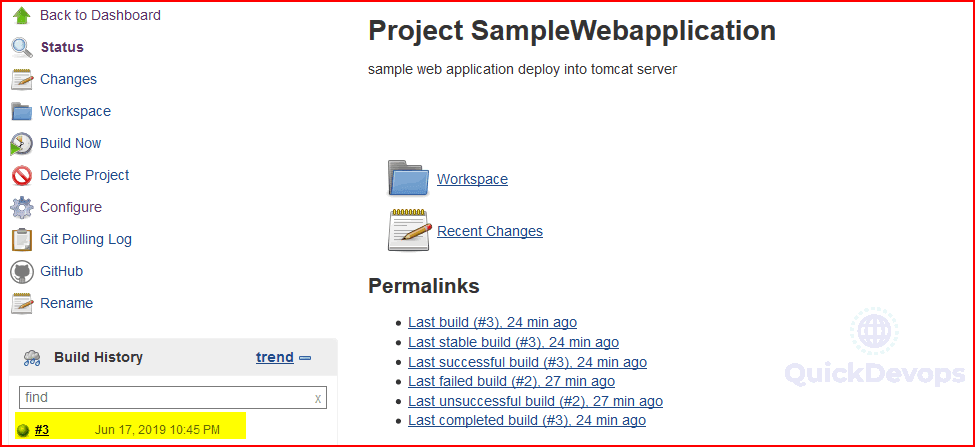Screen dimensions: 975x447
Task: Select the Configure sidebar menu item
Action: (x=71, y=207)
